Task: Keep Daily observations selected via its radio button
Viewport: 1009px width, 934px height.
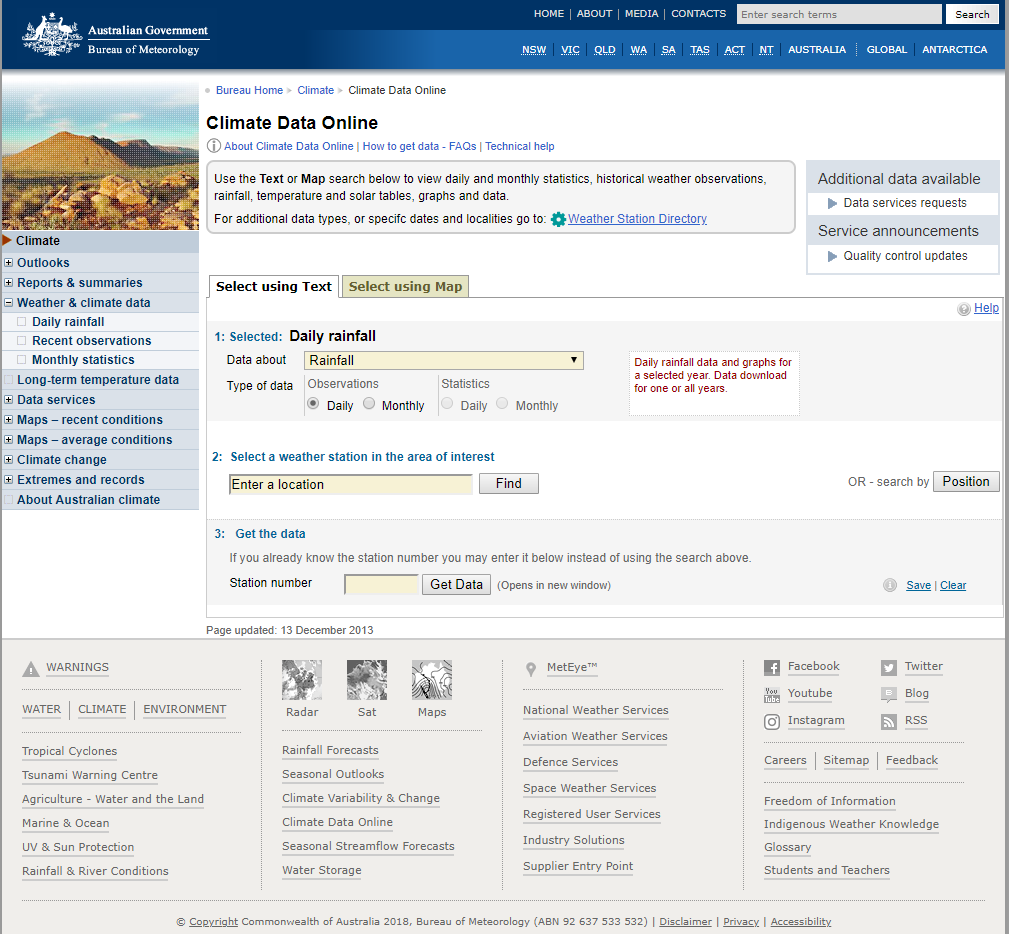Action: 315,404
